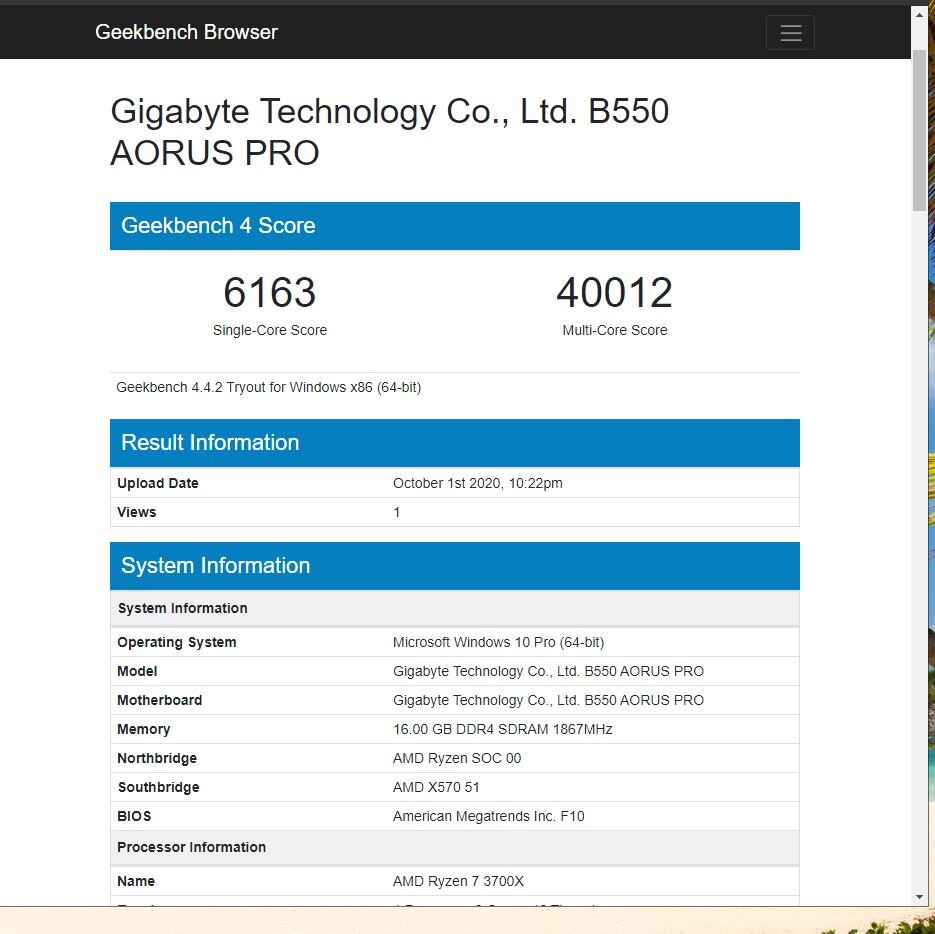Click the Views count value 1

(x=397, y=512)
